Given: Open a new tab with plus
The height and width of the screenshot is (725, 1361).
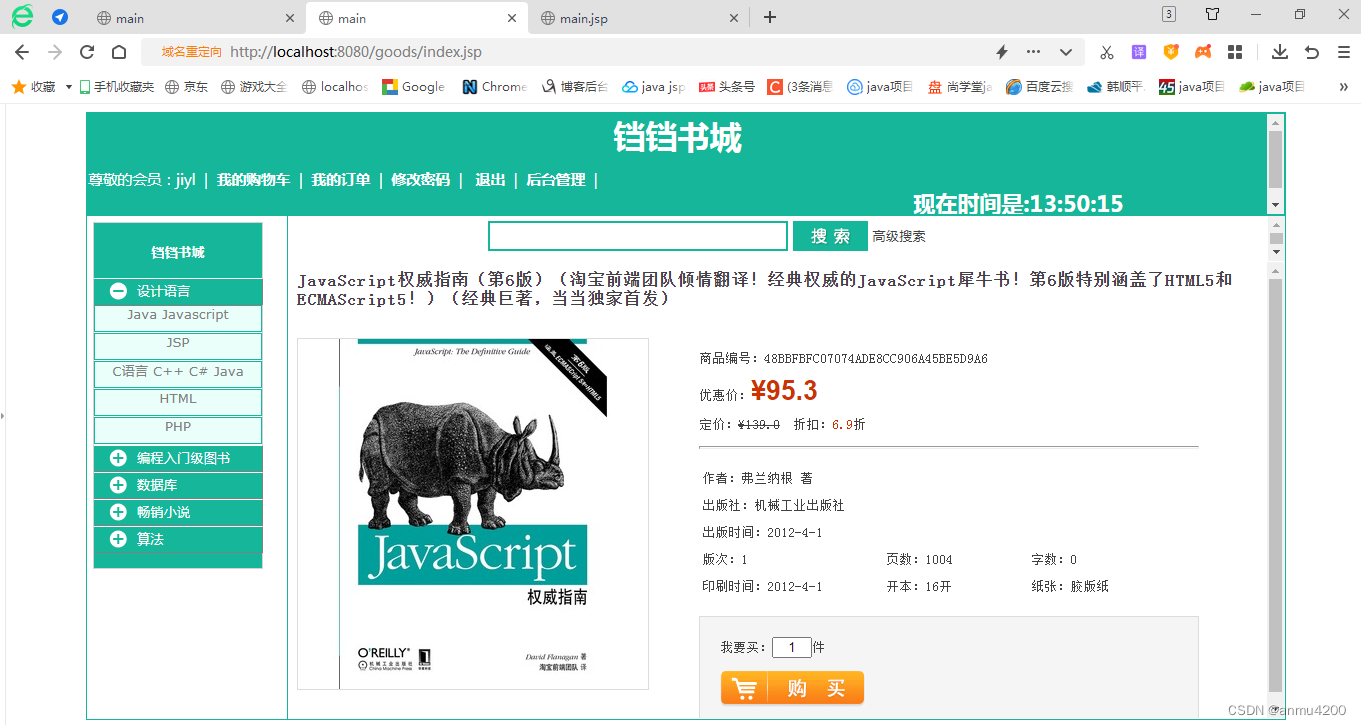Looking at the screenshot, I should pyautogui.click(x=770, y=17).
